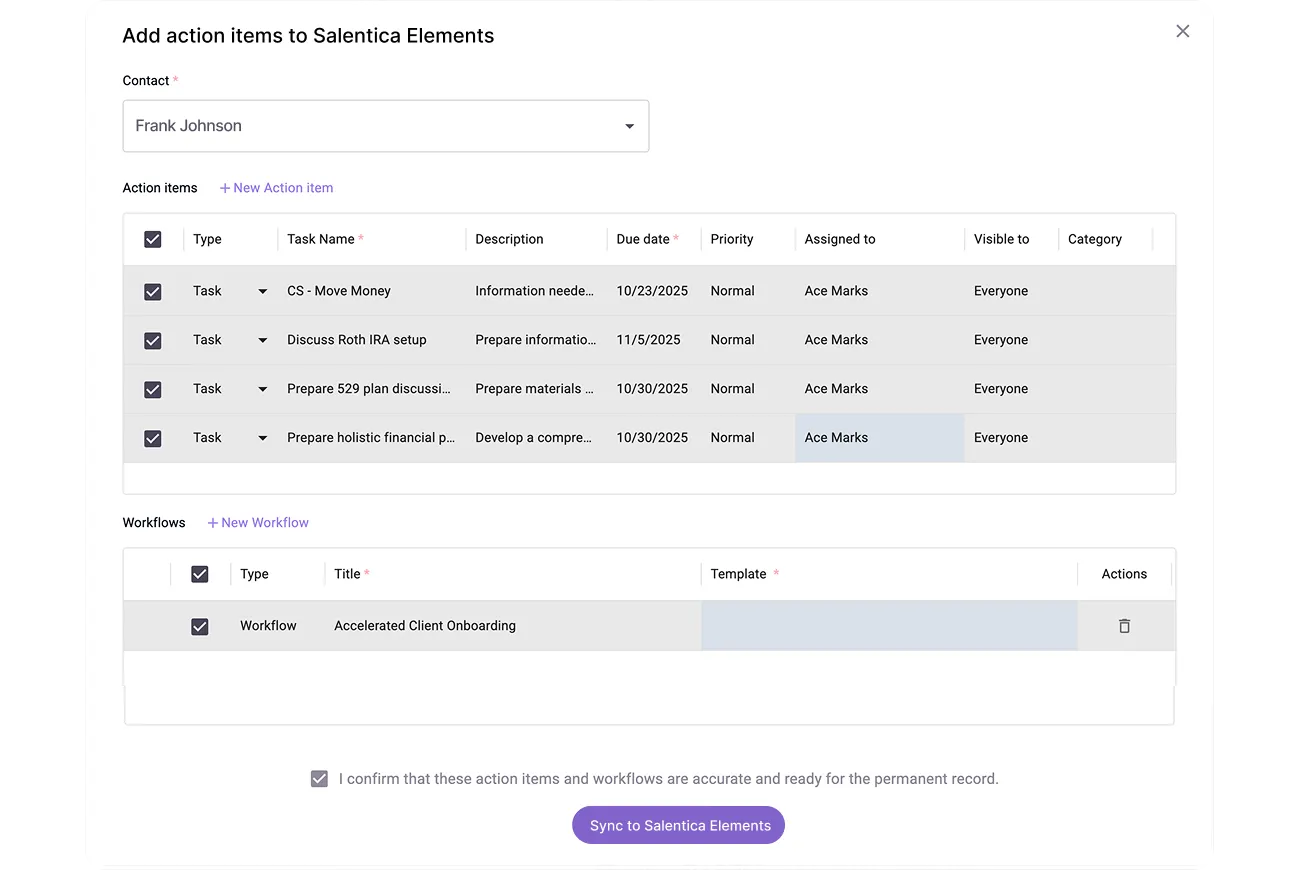Uncheck the CS - Move Money task
The height and width of the screenshot is (870, 1300).
point(153,291)
